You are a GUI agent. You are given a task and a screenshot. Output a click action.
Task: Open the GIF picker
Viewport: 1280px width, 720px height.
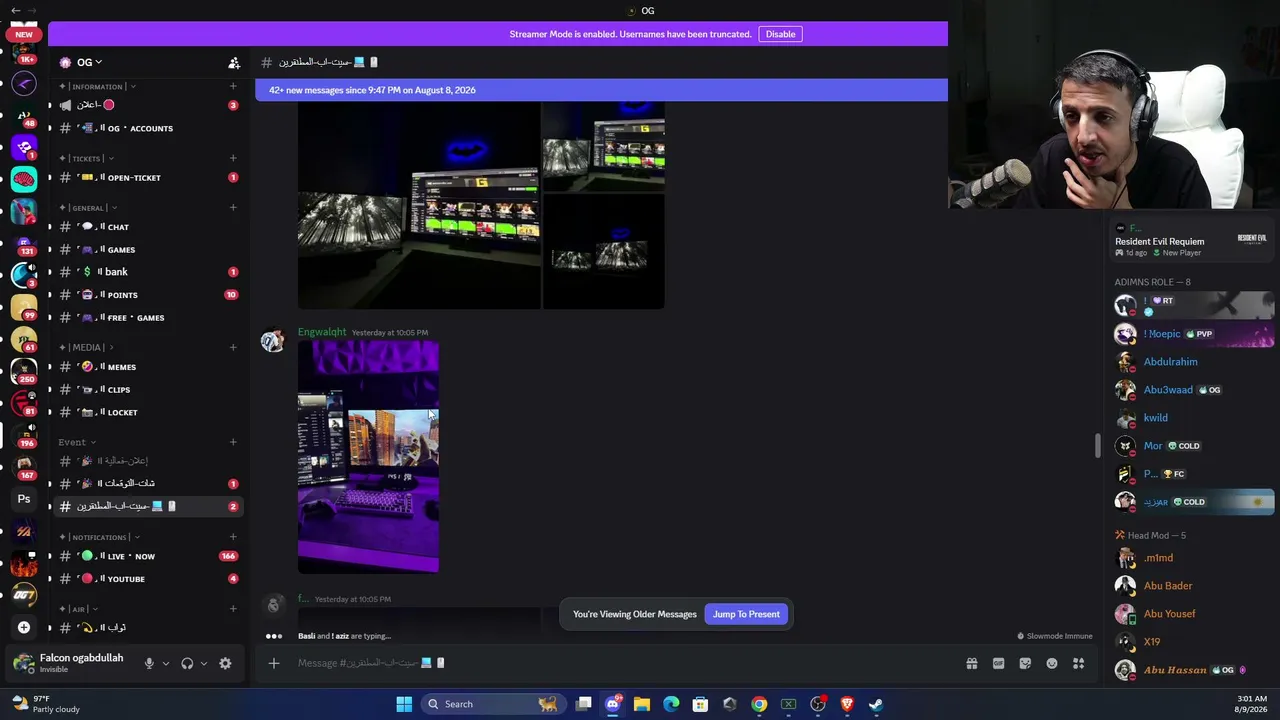pyautogui.click(x=998, y=663)
